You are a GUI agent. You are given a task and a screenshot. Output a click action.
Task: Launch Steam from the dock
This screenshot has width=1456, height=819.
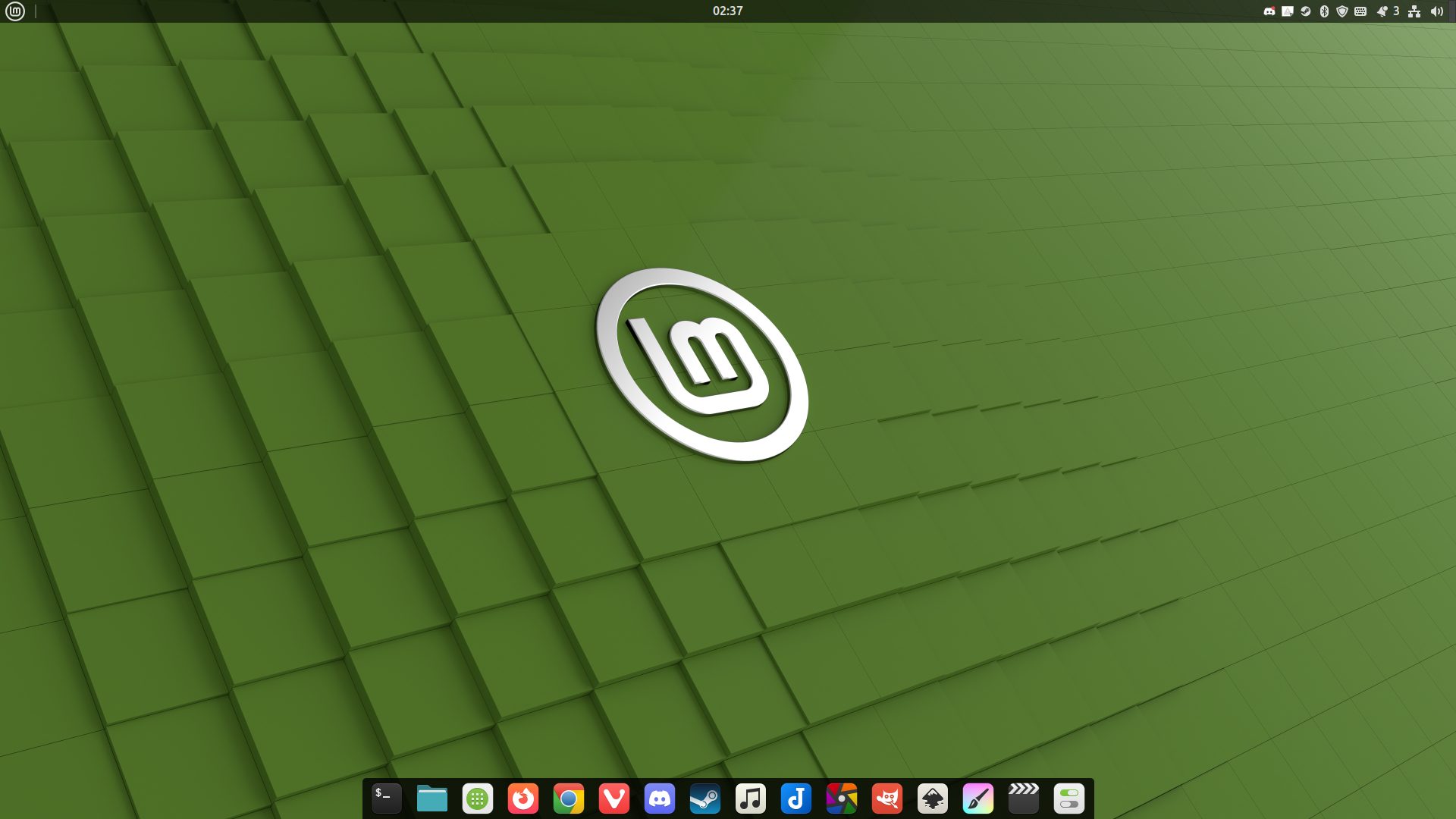pyautogui.click(x=704, y=799)
